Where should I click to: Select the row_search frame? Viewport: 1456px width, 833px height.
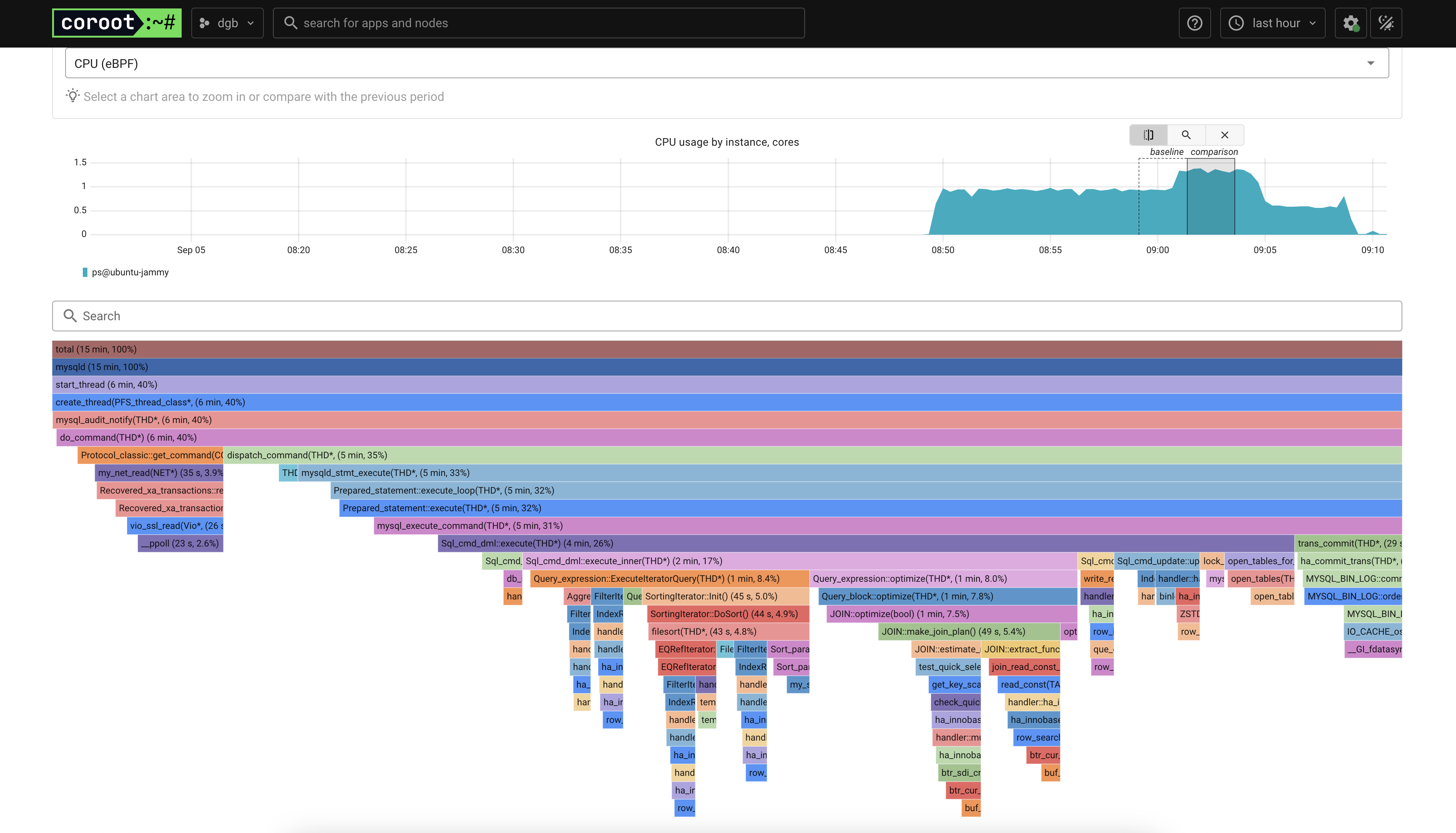(1037, 738)
